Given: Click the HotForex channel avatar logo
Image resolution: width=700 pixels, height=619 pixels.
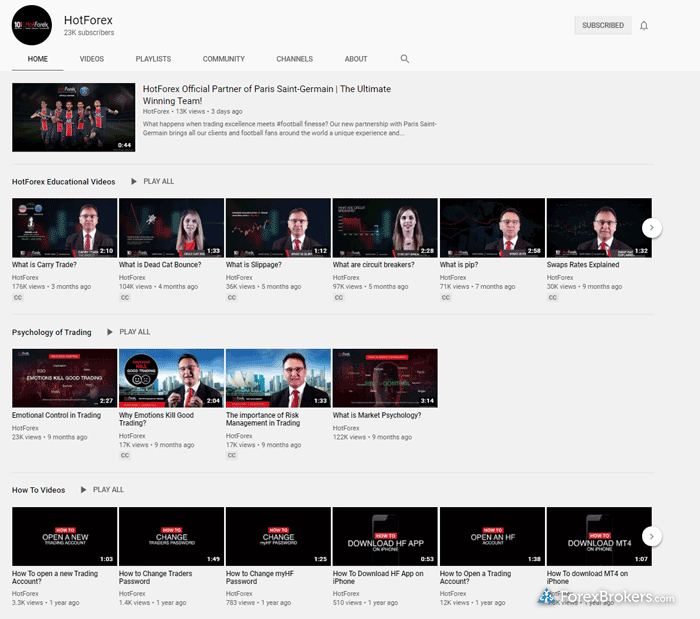Looking at the screenshot, I should 32,25.
